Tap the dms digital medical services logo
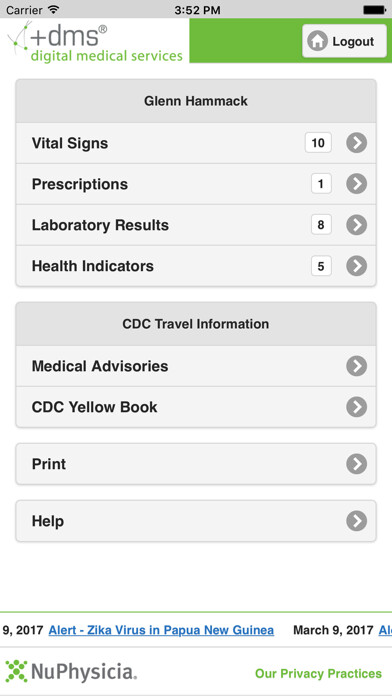The width and height of the screenshot is (392, 696). [x=95, y=41]
